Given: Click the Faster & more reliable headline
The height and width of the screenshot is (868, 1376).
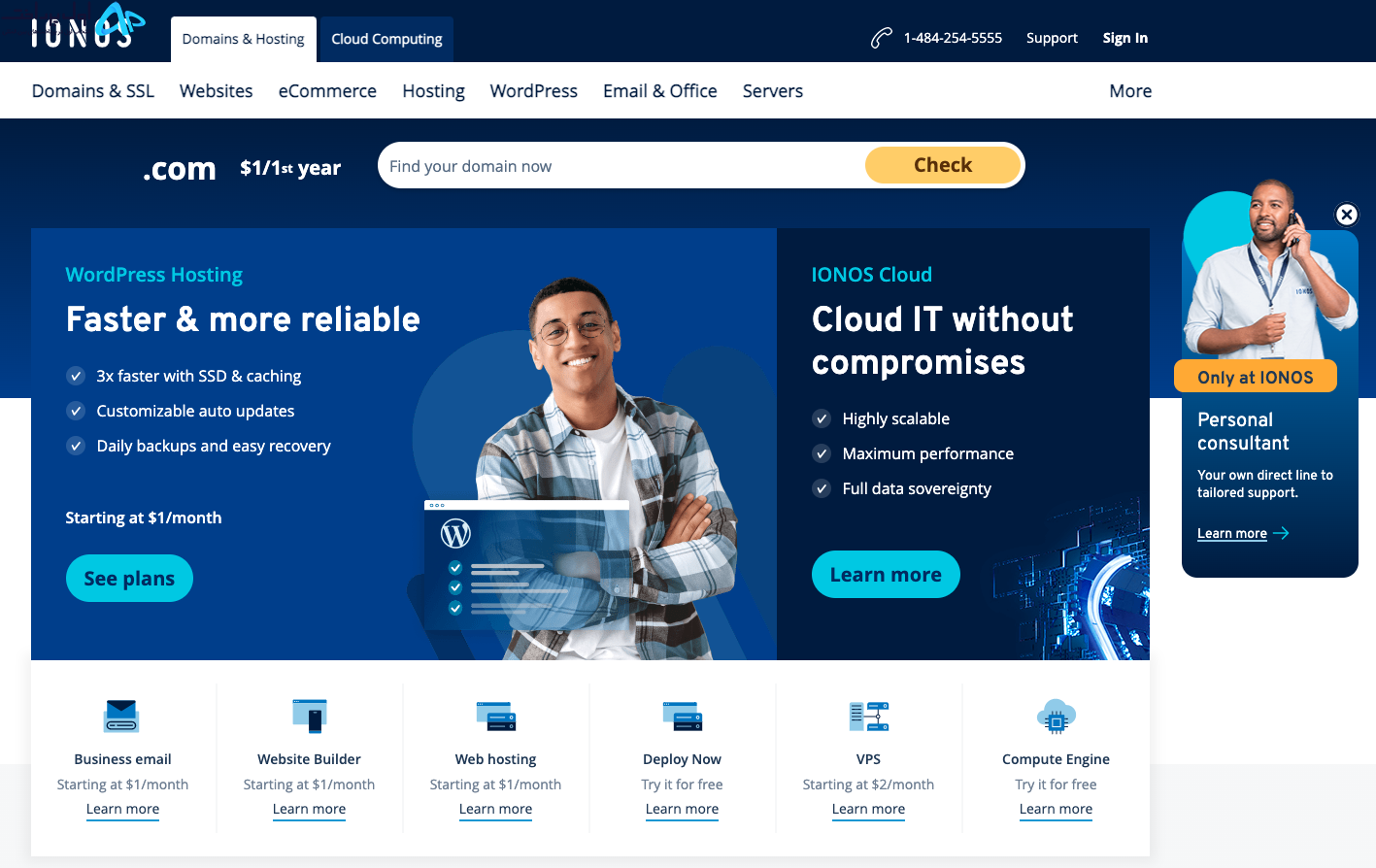Looking at the screenshot, I should [x=243, y=319].
